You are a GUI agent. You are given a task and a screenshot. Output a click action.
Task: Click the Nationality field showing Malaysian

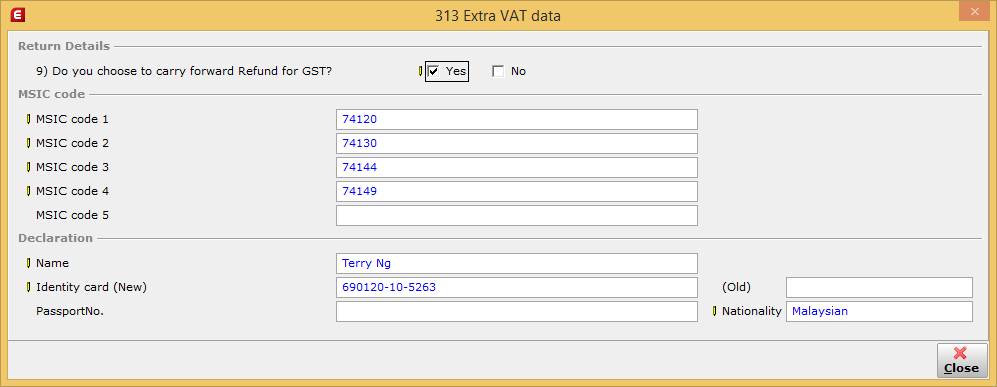click(879, 311)
